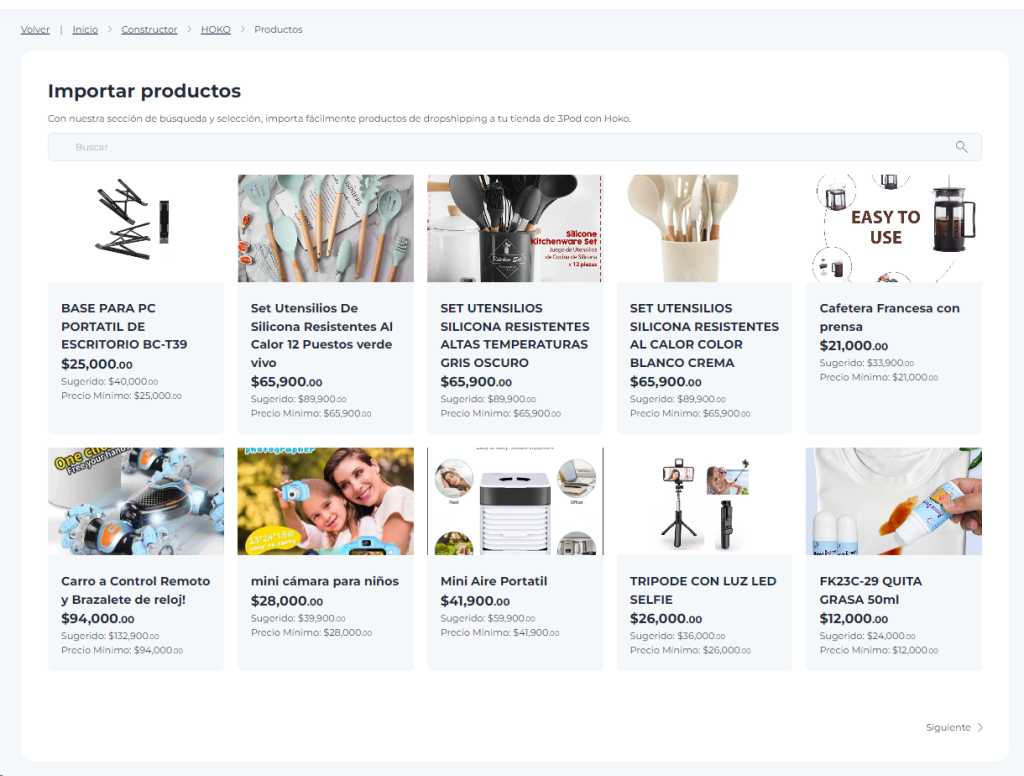This screenshot has height=776, width=1024.
Task: Select TRIPODE CON LUZ LED SELFIE title
Action: pos(703,590)
